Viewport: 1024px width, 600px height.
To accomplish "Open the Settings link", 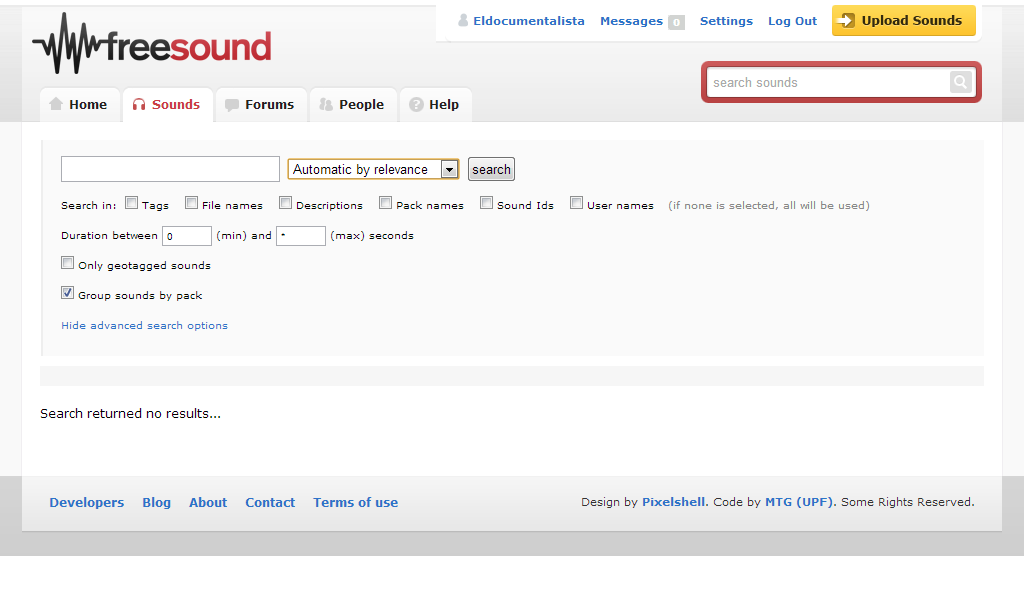I will pos(726,21).
